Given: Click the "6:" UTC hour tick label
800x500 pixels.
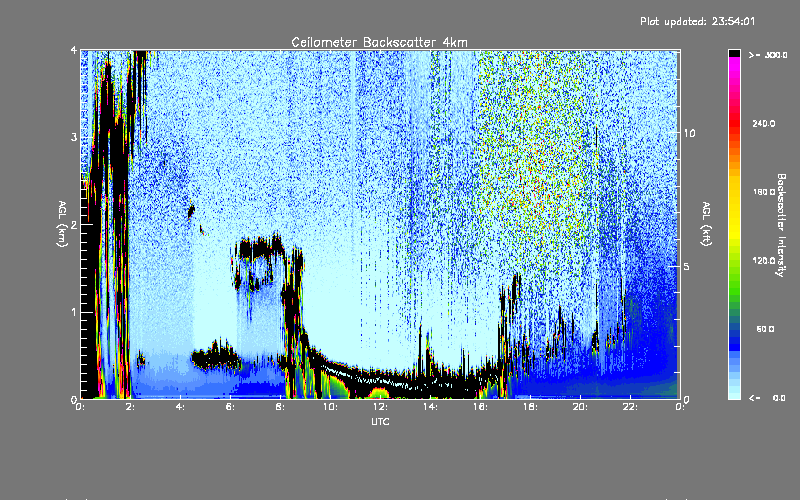Looking at the screenshot, I should coord(230,407).
